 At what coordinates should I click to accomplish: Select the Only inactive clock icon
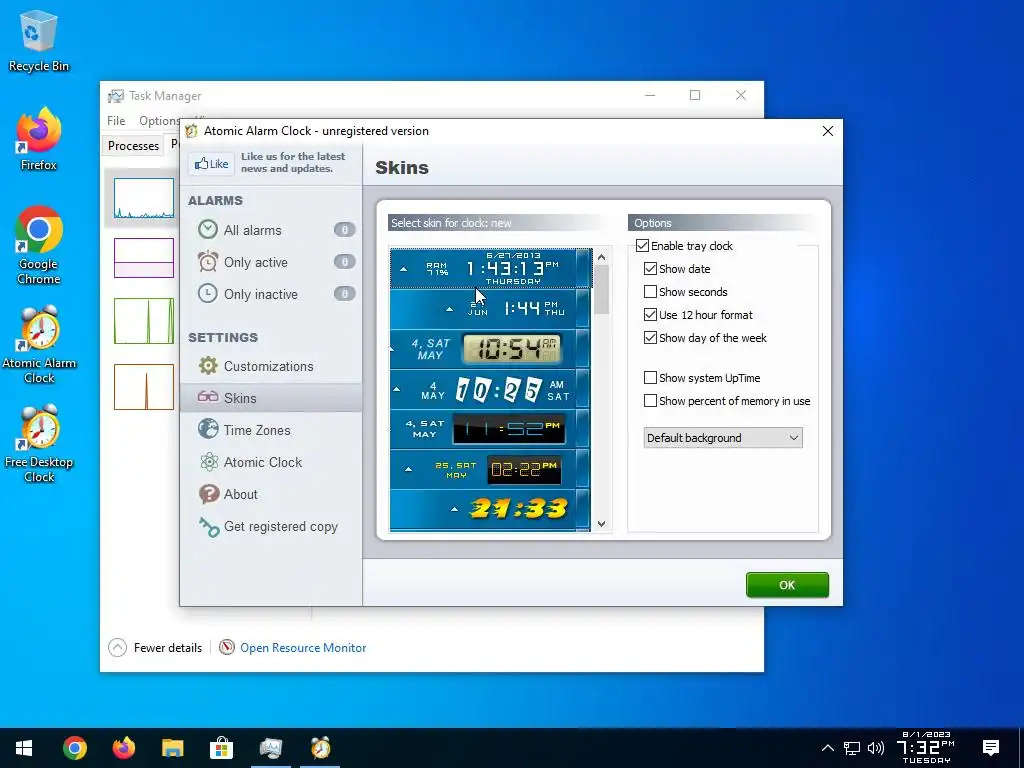208,293
